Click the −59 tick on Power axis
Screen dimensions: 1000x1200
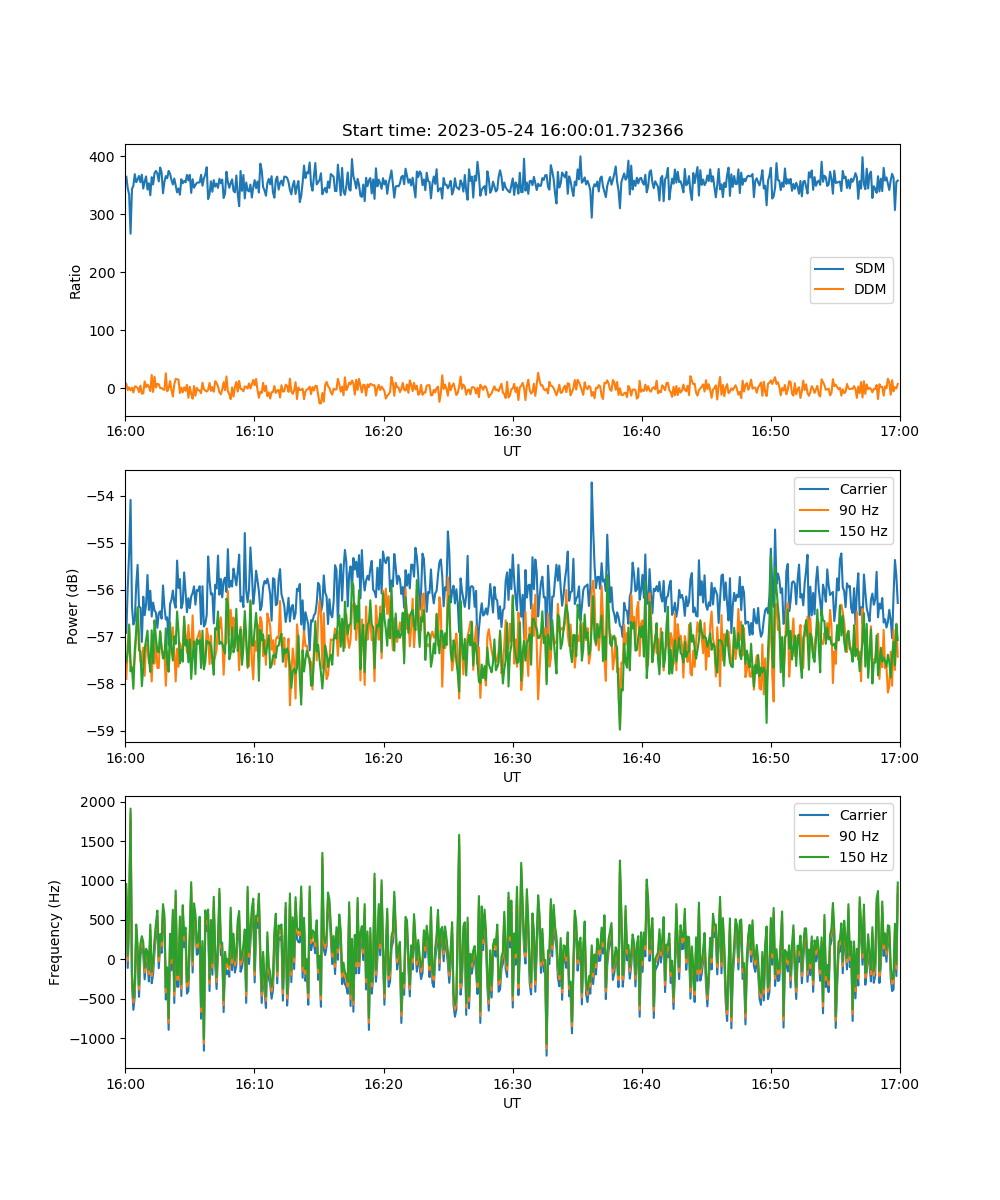point(104,731)
